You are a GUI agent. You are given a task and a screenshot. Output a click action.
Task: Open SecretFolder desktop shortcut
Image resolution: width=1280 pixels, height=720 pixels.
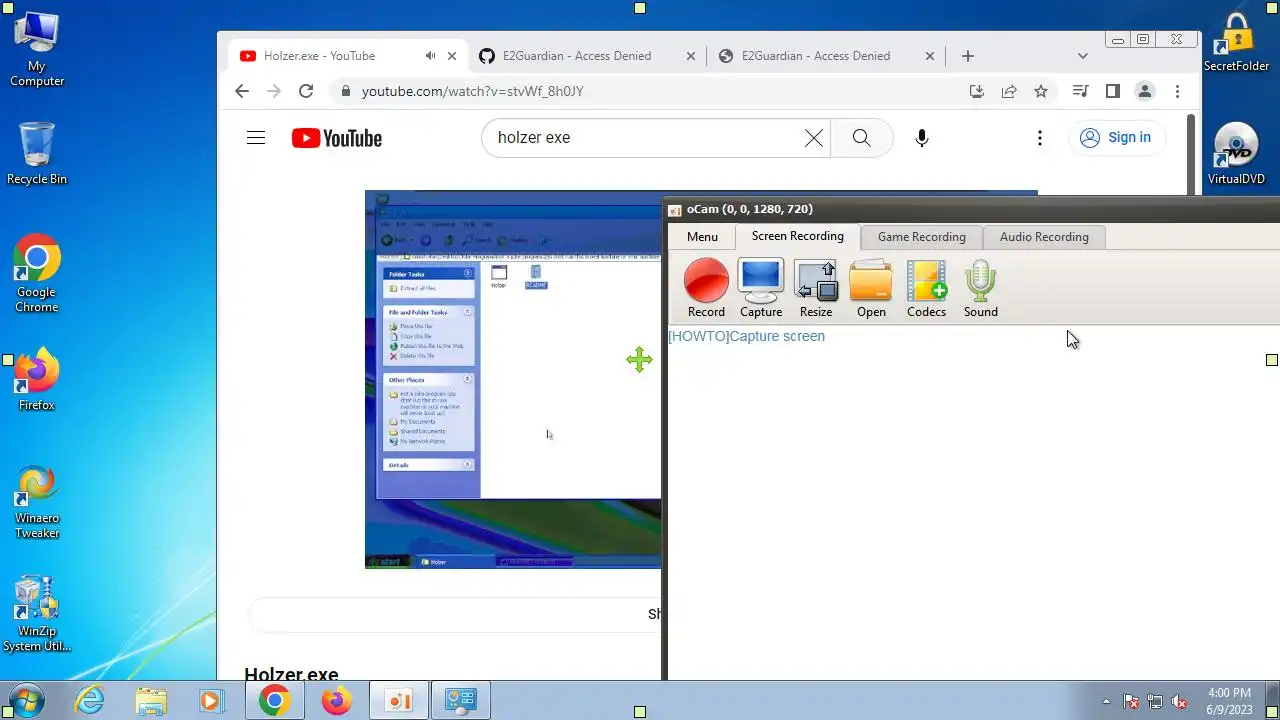pos(1236,42)
